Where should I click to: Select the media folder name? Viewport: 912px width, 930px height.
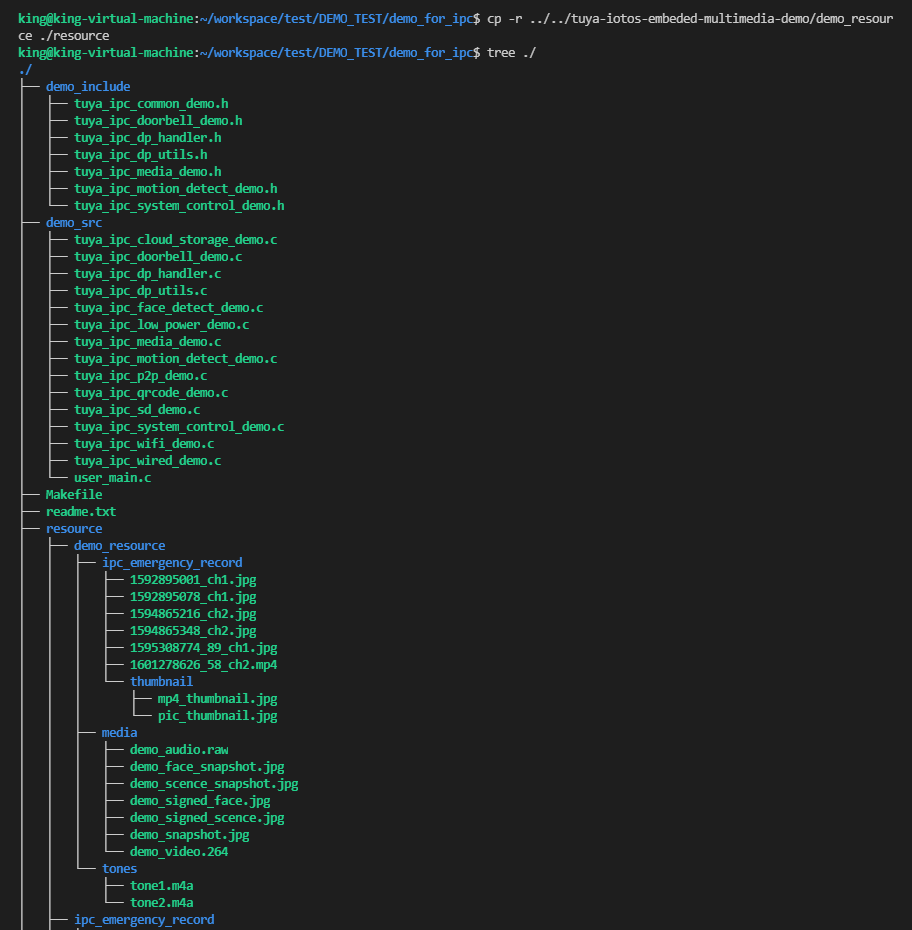(x=119, y=732)
